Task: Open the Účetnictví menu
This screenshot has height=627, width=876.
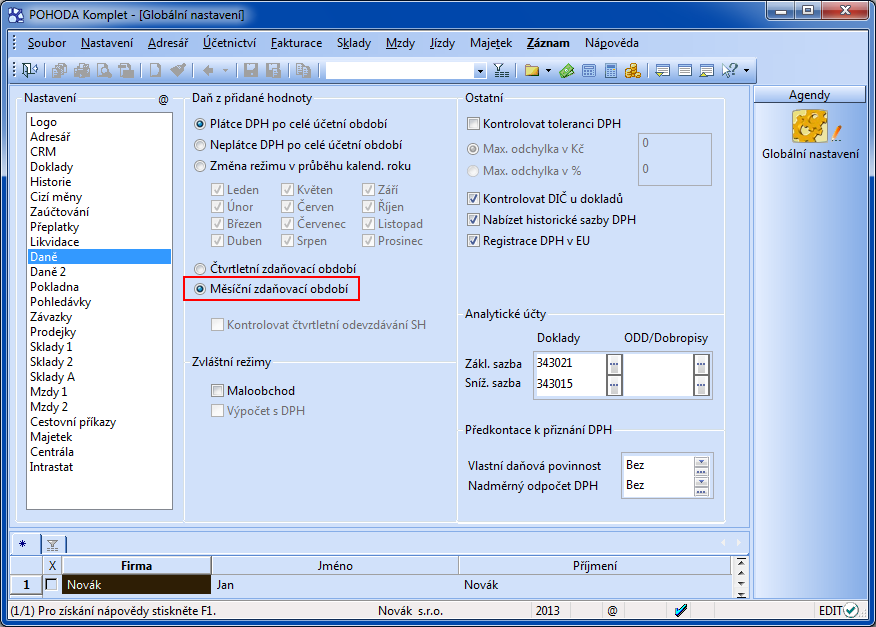Action: pos(230,43)
